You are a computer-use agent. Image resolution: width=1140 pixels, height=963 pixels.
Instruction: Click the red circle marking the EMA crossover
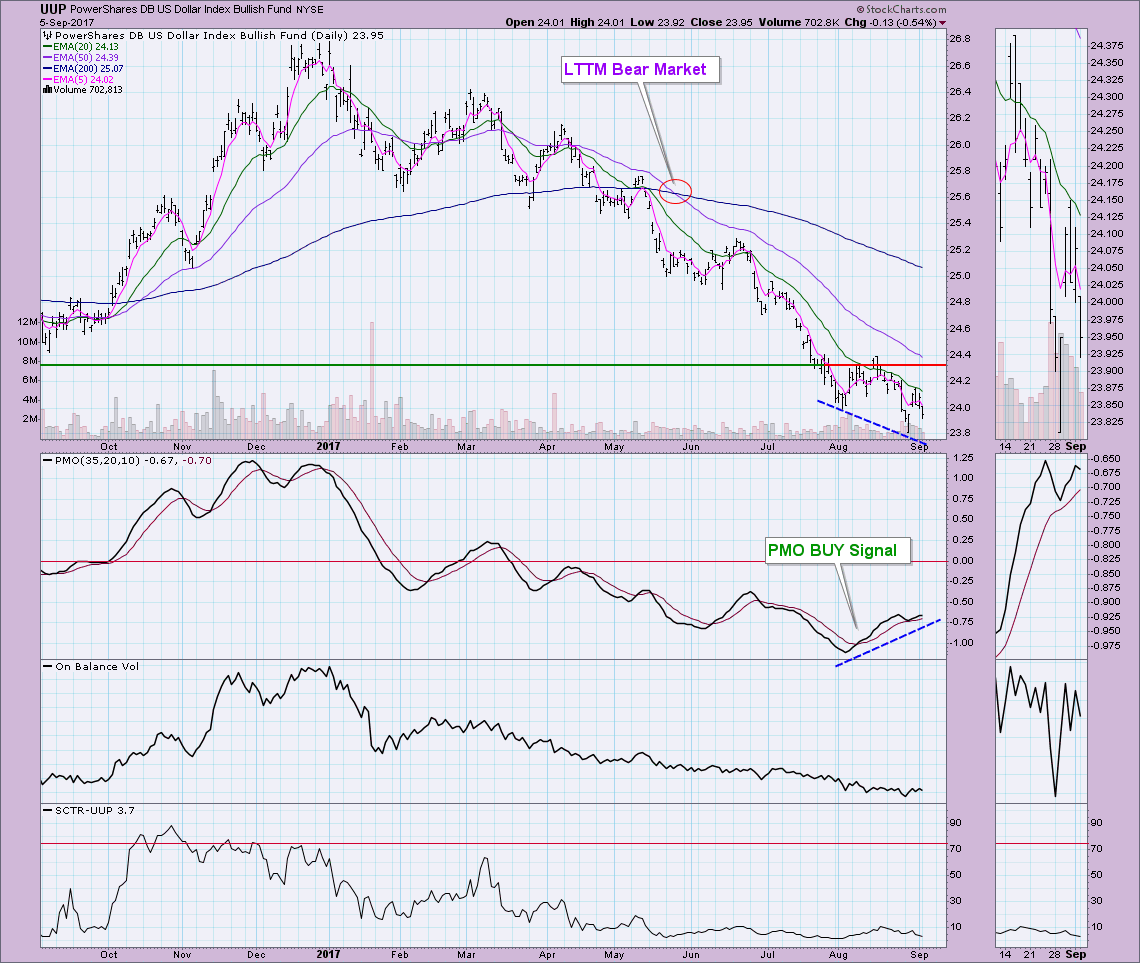pyautogui.click(x=676, y=190)
